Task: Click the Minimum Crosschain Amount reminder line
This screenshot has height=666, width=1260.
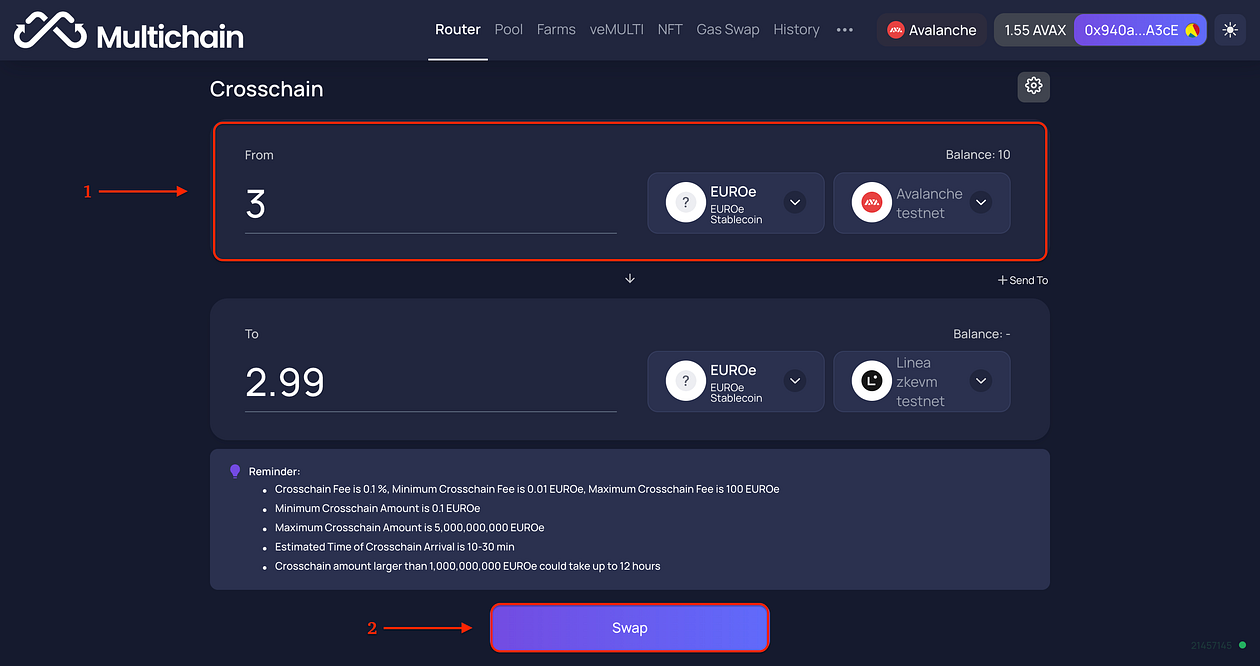Action: [378, 508]
